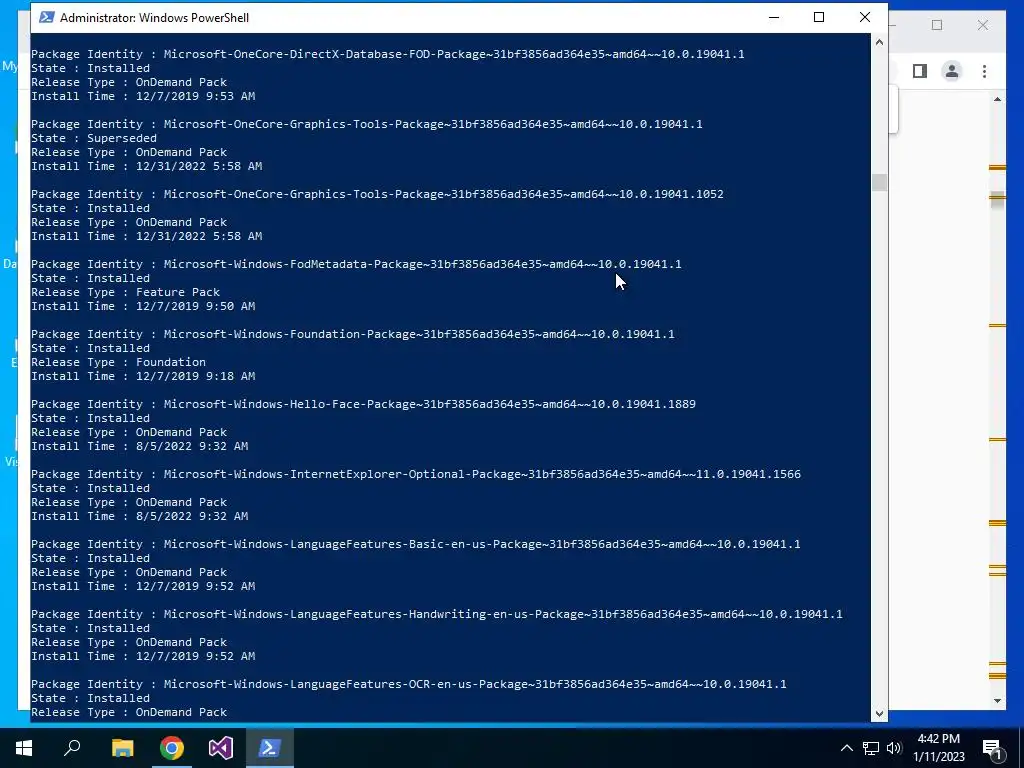
Task: Click the LanguageFeatures-OCR-en-us package line
Action: (x=409, y=684)
